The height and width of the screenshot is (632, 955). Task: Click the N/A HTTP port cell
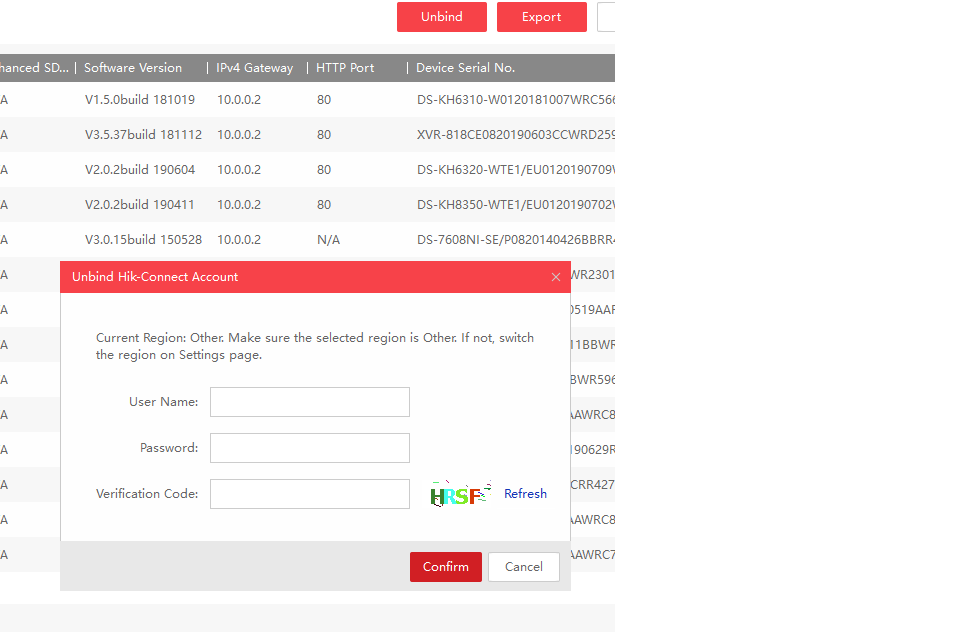(x=328, y=240)
